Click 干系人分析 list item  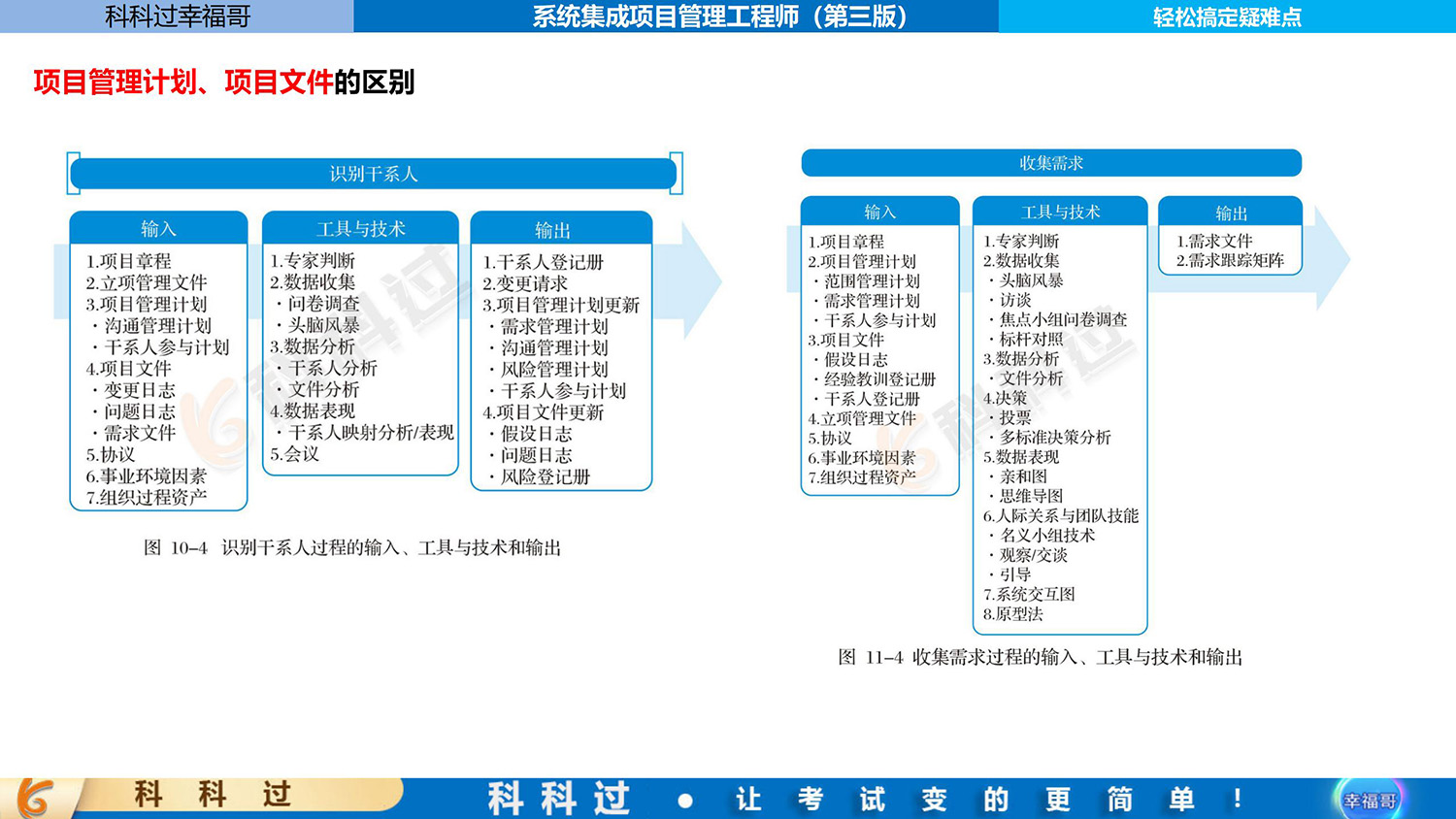[333, 368]
